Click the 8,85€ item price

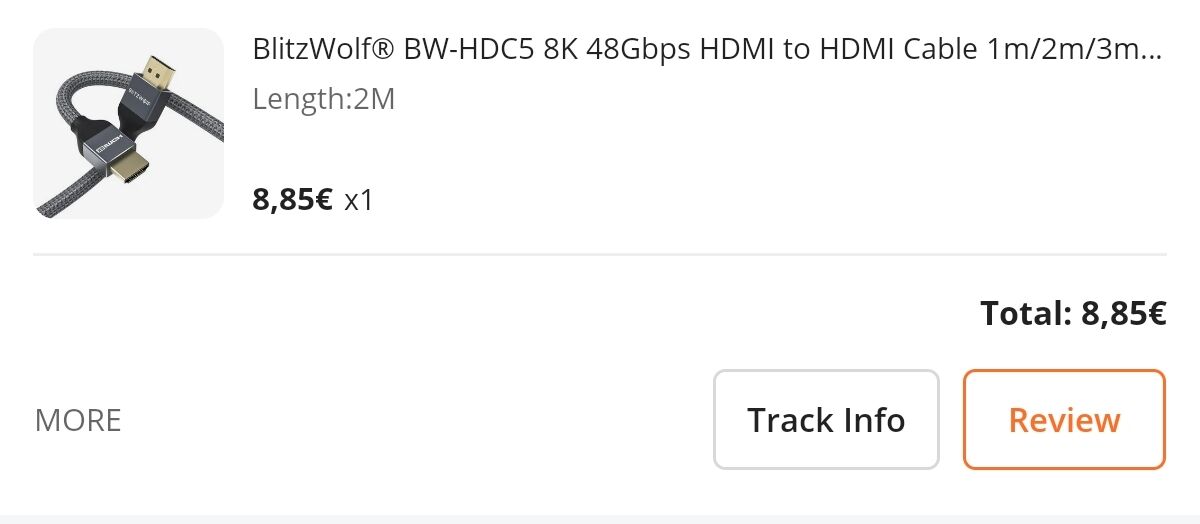(292, 199)
